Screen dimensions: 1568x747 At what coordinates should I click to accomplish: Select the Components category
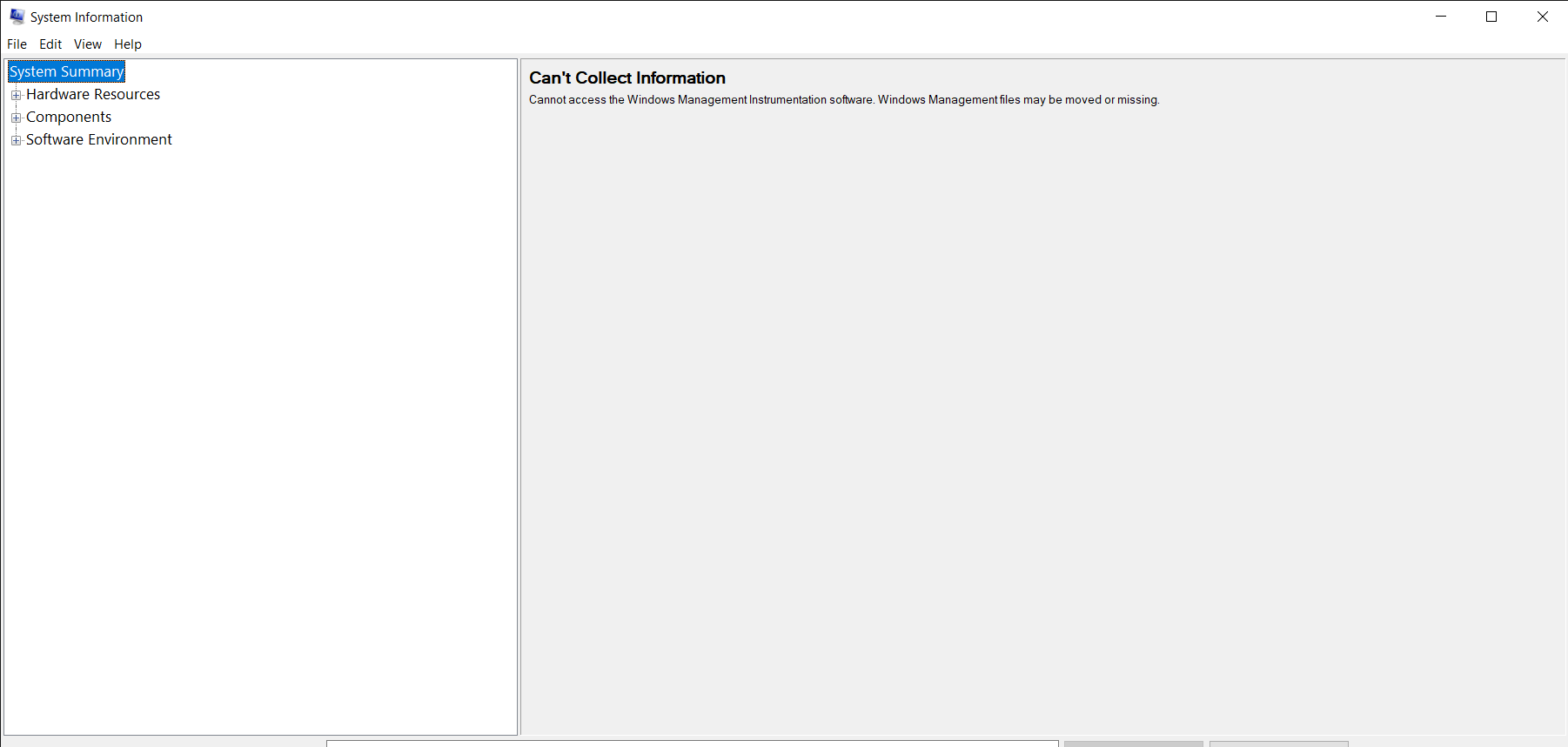69,117
